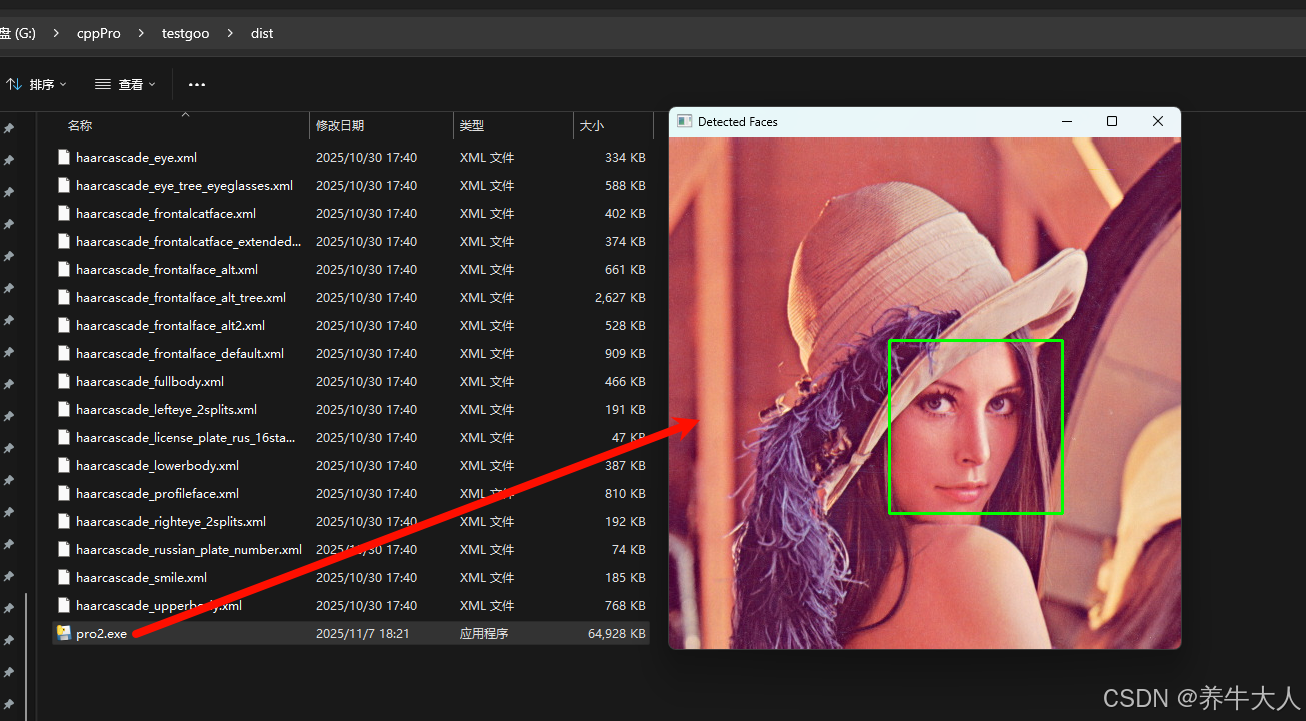
Task: Expand the chevron between testgoo and dist
Action: tap(230, 33)
